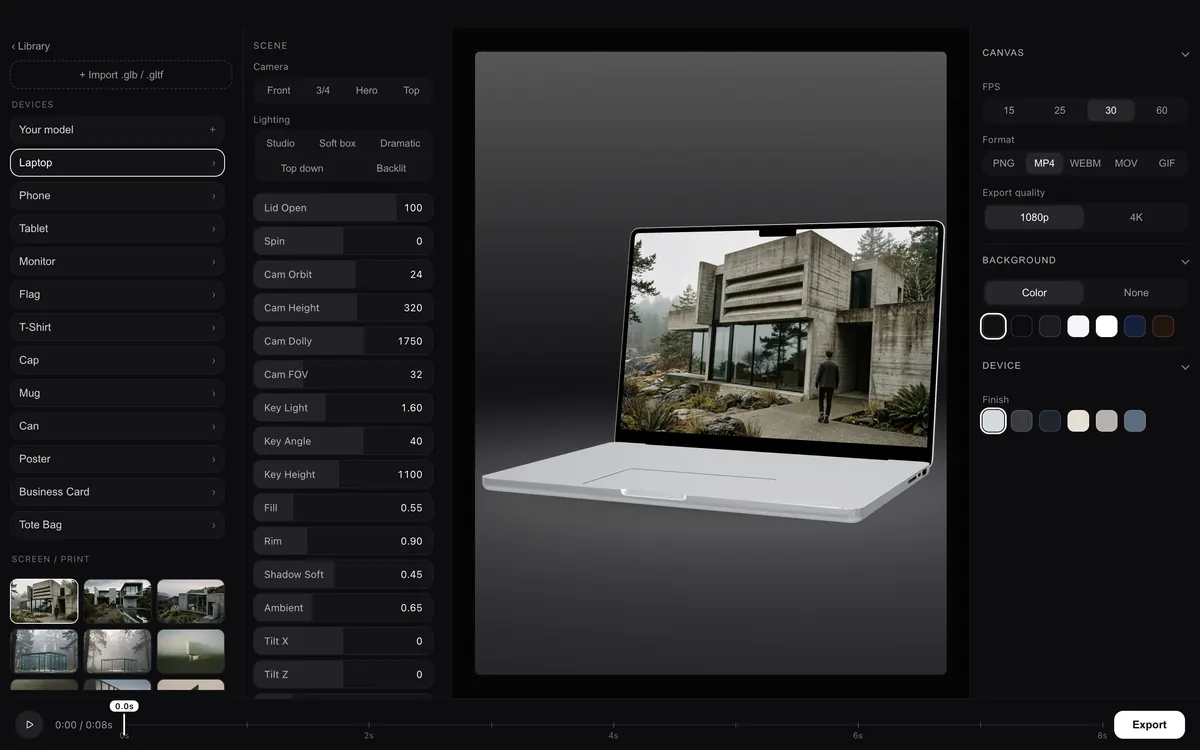Collapse the Canvas section
This screenshot has height=750, width=1200.
(1185, 54)
